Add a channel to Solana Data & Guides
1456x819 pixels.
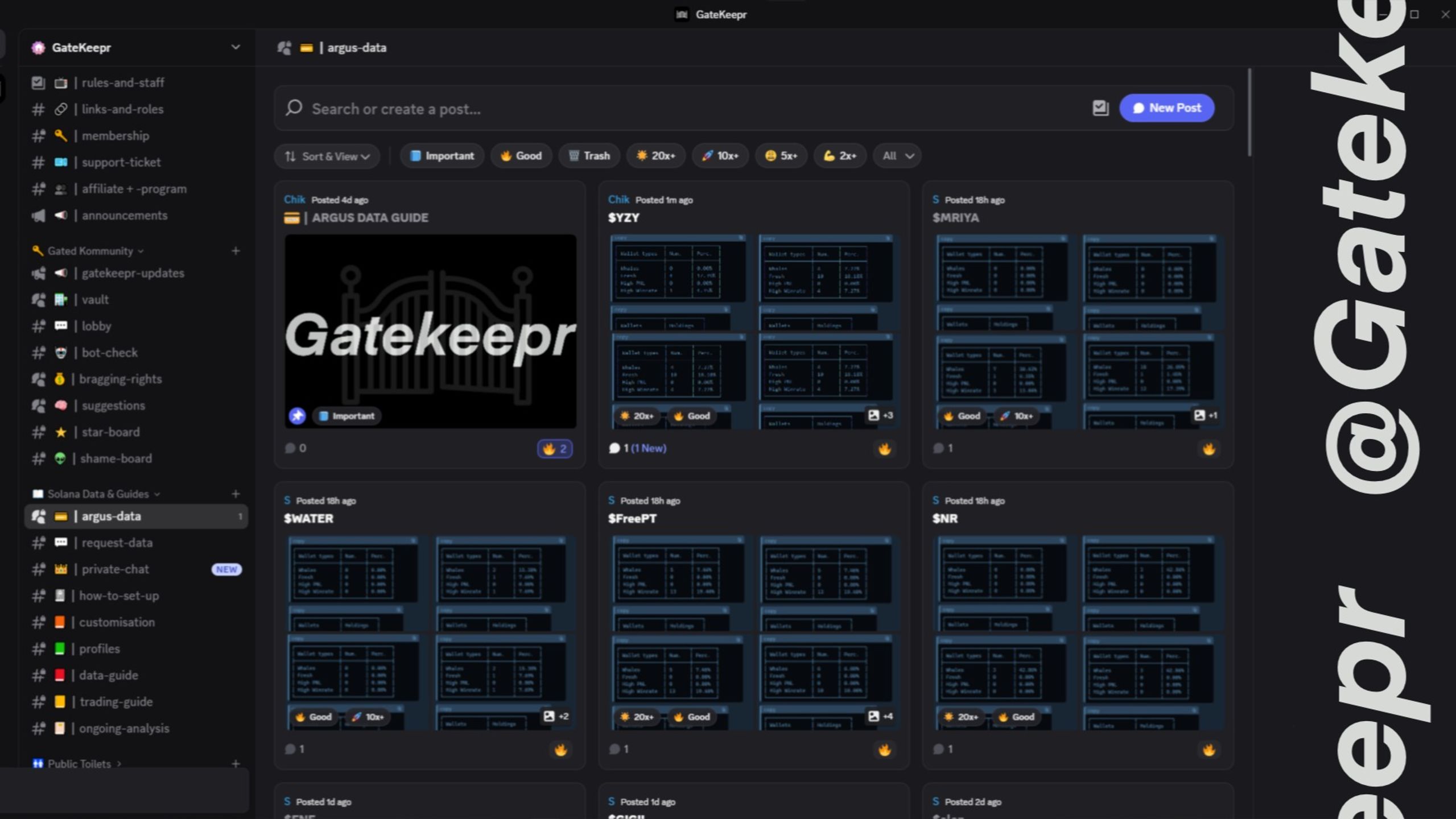click(236, 494)
